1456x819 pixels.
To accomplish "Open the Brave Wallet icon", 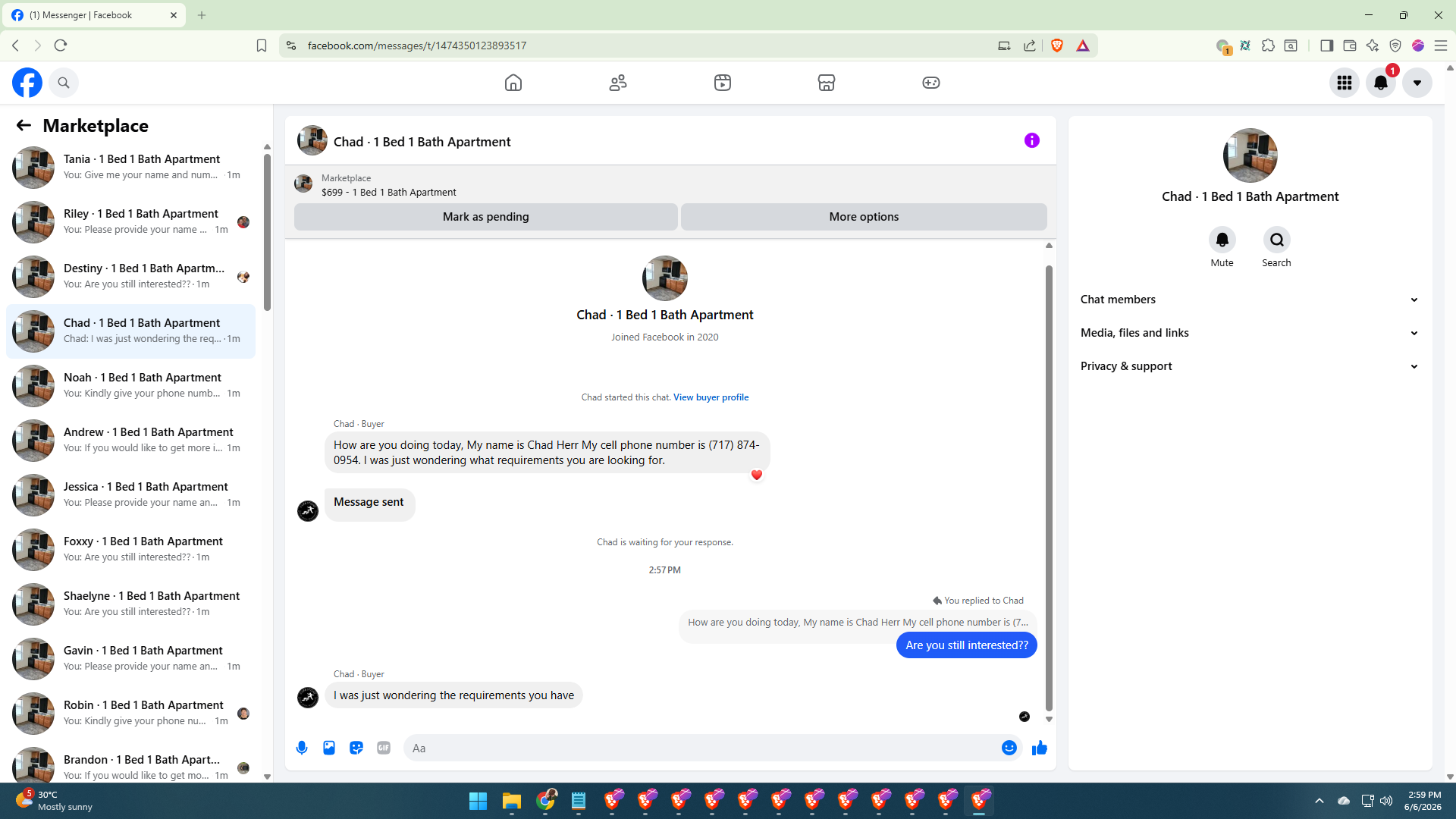I will click(1350, 45).
